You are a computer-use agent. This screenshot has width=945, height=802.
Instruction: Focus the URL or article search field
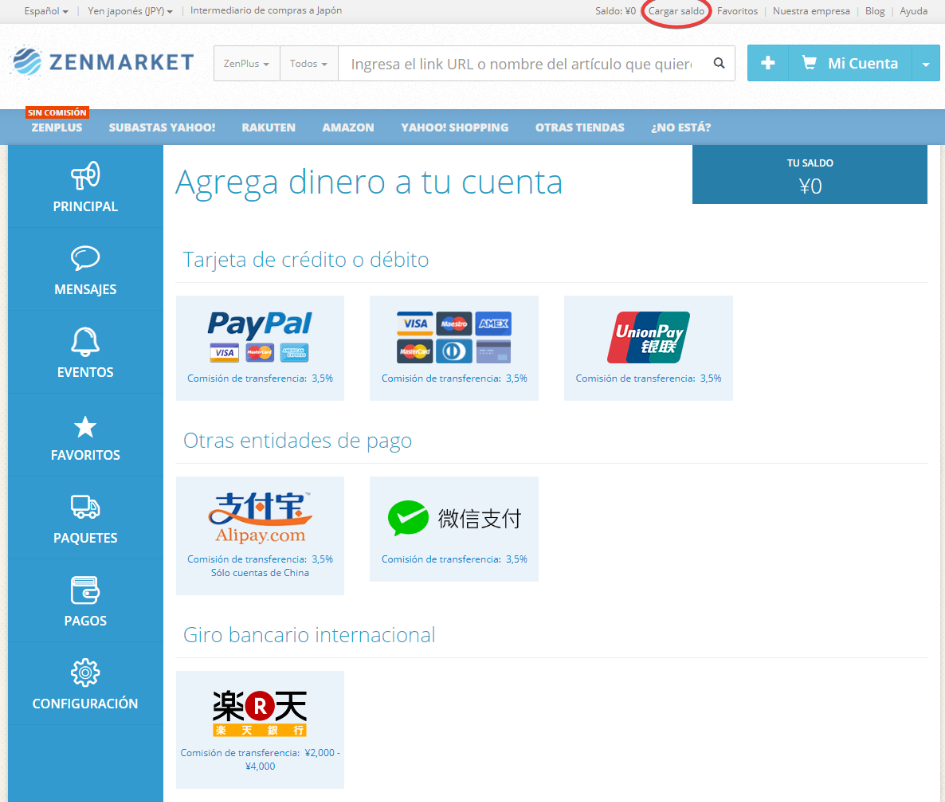522,63
